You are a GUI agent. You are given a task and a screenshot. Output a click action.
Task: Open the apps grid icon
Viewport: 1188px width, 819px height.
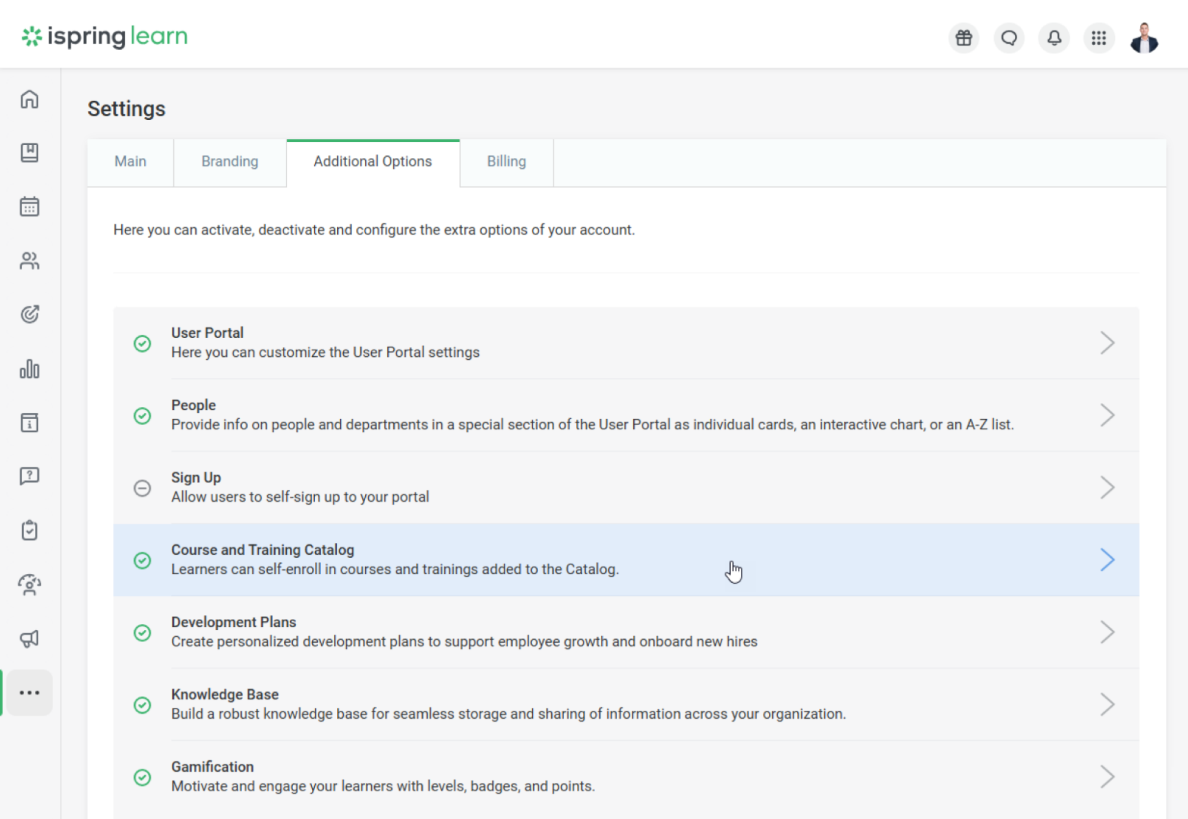1099,38
